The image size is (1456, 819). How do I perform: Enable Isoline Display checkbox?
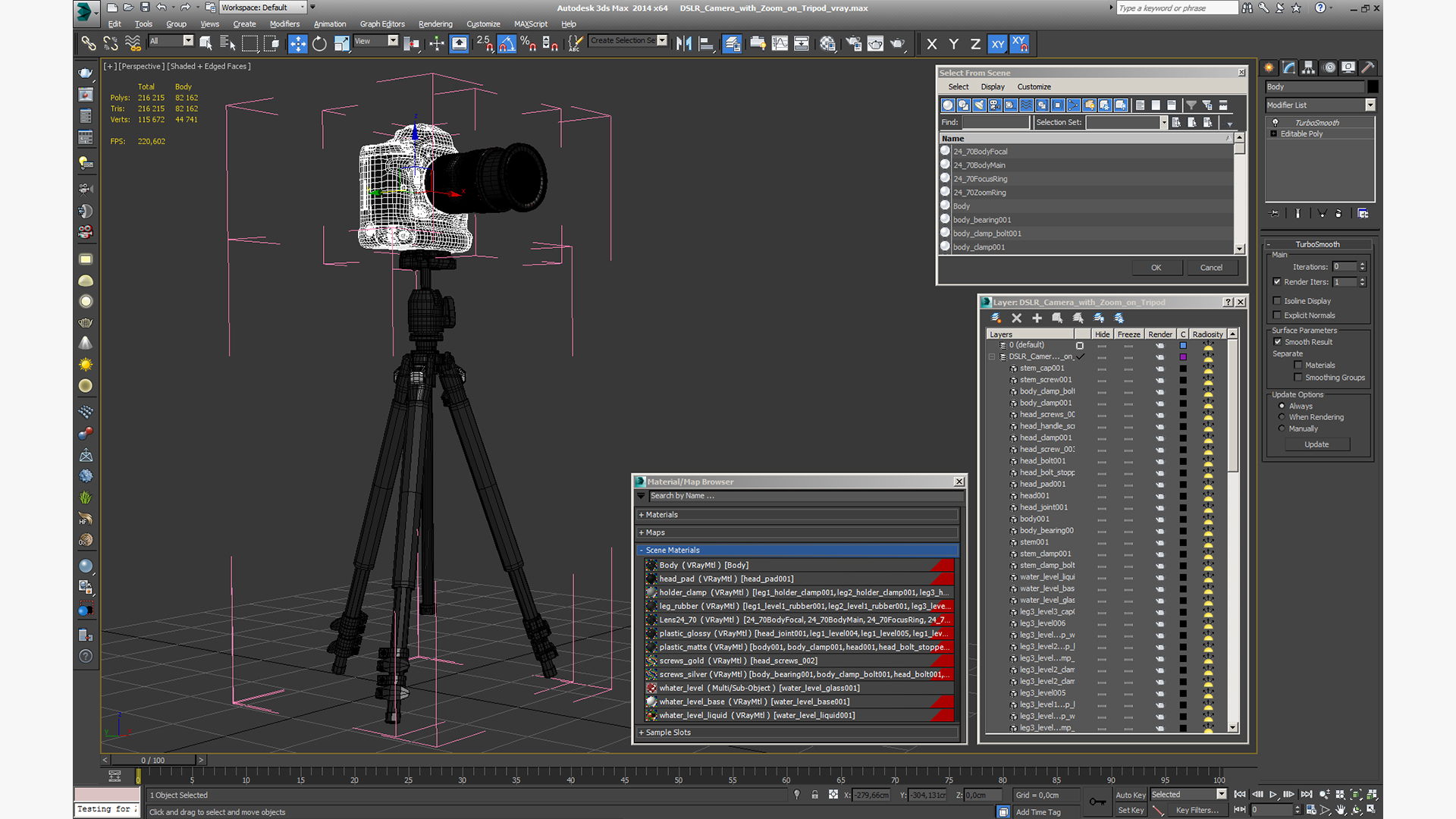tap(1277, 301)
